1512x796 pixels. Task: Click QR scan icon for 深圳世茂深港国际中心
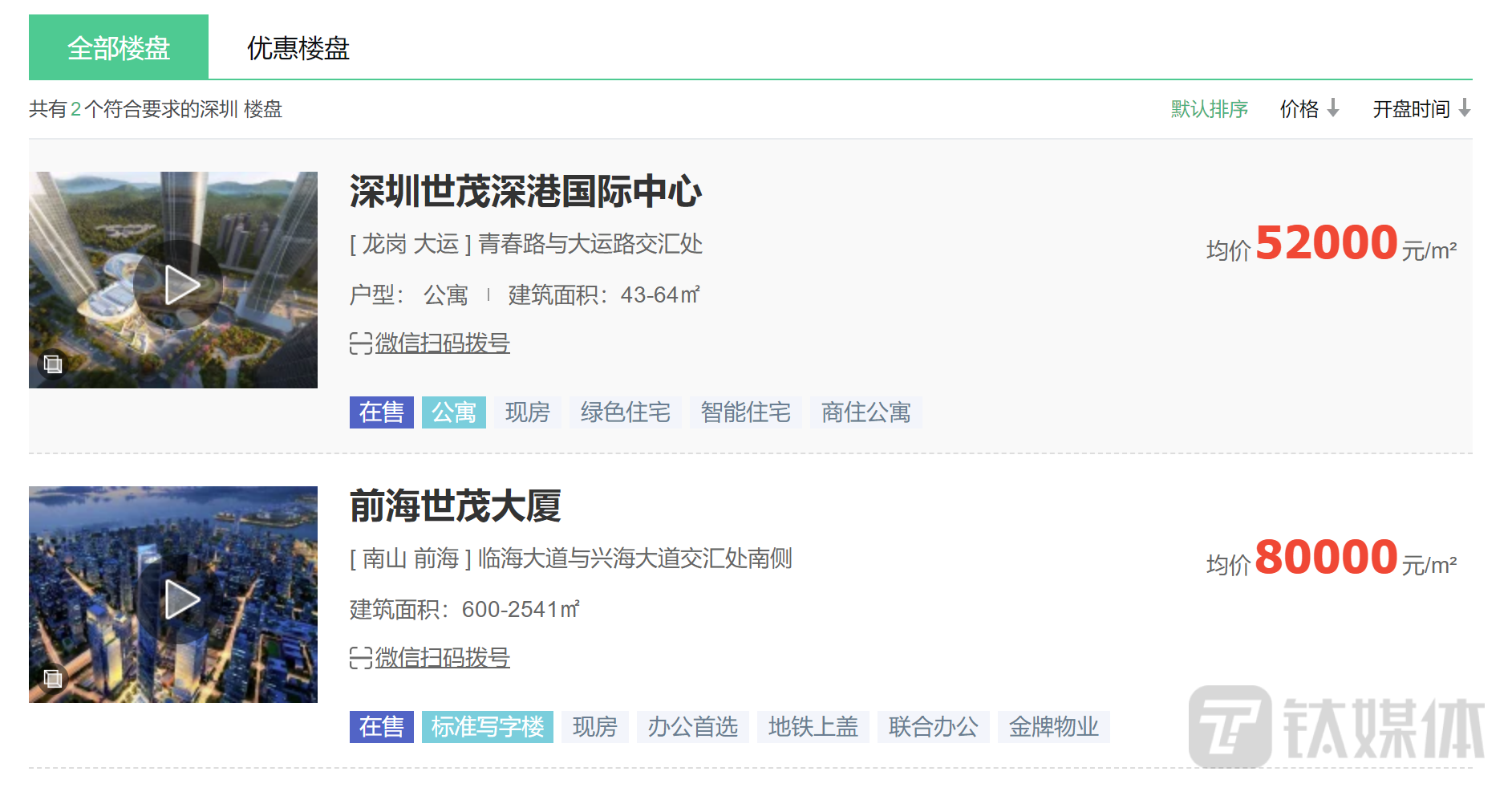(x=360, y=343)
